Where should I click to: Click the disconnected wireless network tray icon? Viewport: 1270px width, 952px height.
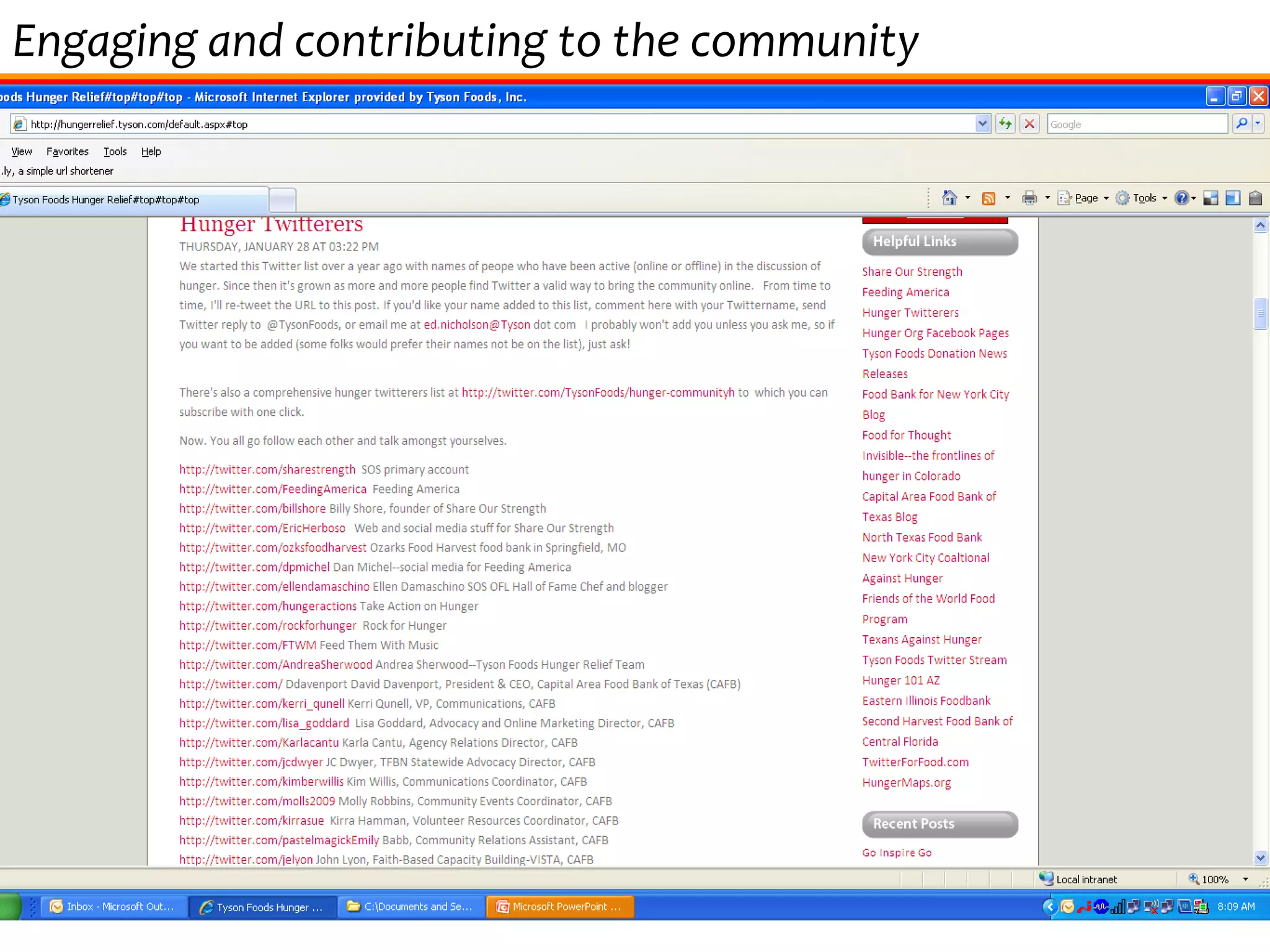point(1150,907)
